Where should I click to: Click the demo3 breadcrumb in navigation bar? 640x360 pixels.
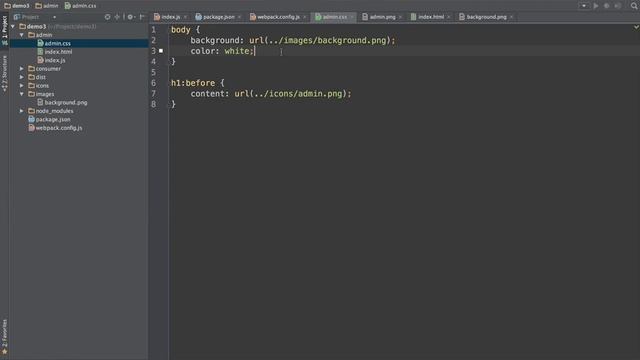click(x=17, y=6)
